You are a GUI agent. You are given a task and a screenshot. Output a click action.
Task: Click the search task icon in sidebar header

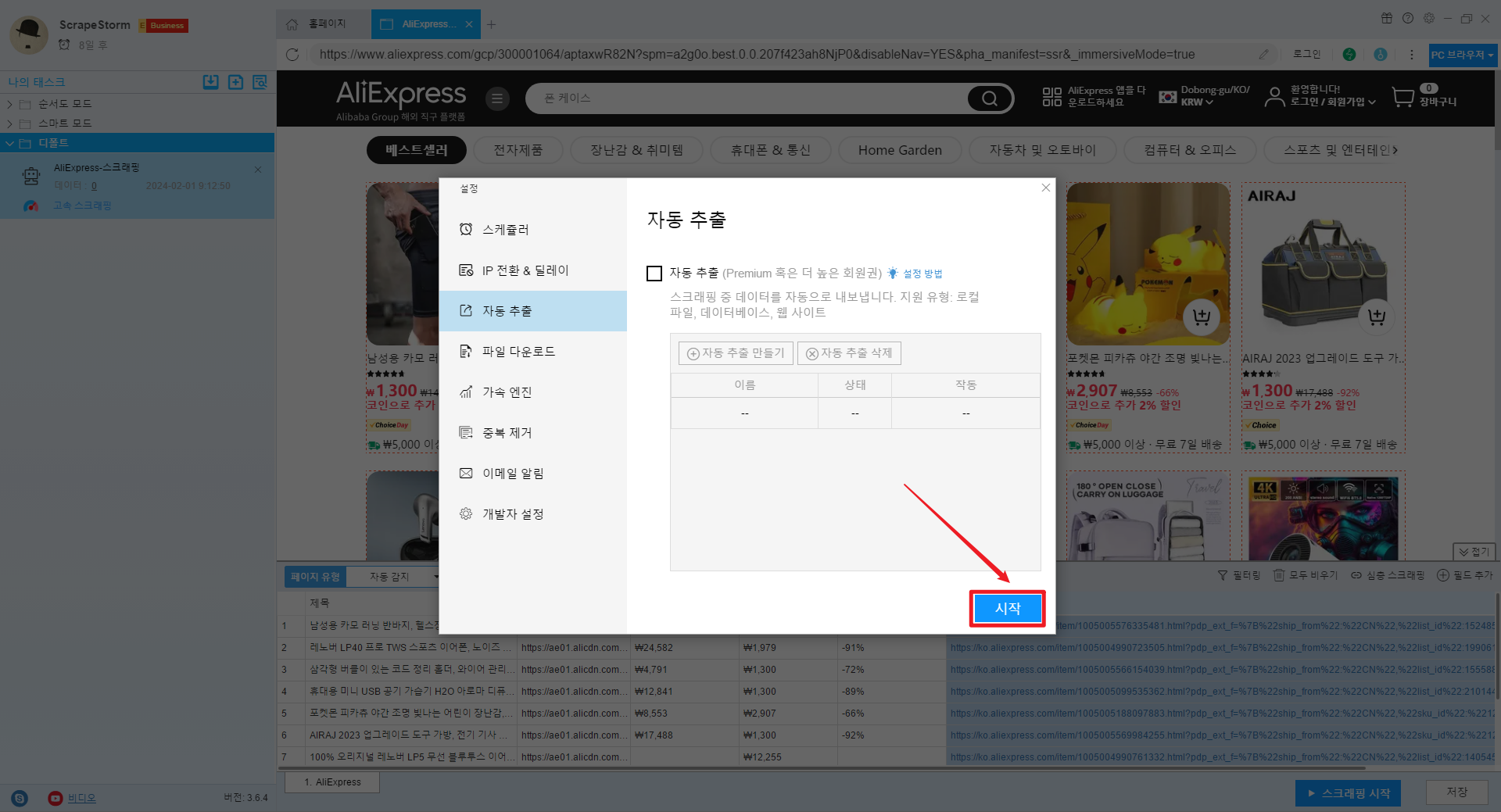coord(260,82)
